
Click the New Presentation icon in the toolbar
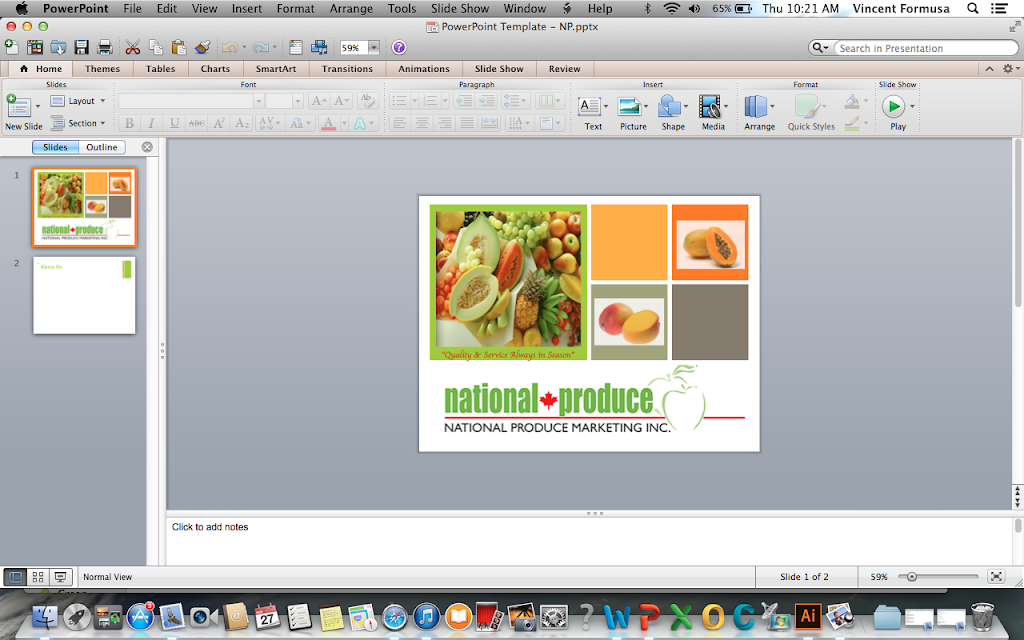coord(11,47)
